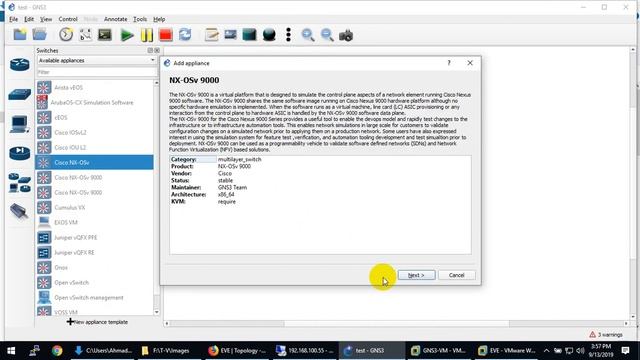This screenshot has width=640, height=360.
Task: Select Arista vEOS appliance
Action: (x=94, y=87)
